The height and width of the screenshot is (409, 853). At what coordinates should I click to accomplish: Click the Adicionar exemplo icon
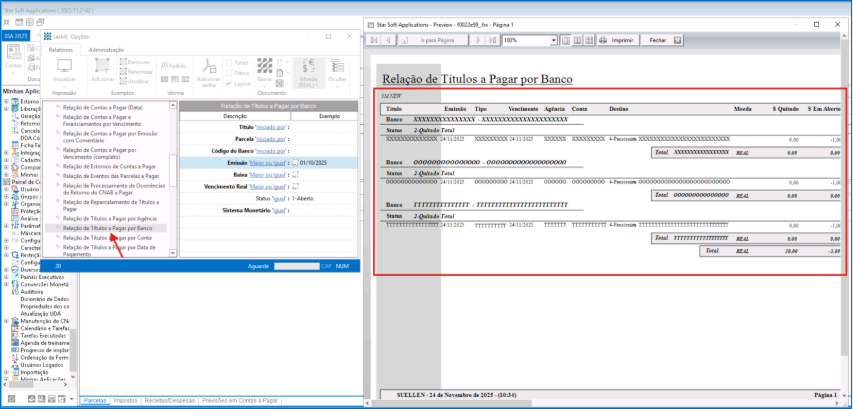103,67
